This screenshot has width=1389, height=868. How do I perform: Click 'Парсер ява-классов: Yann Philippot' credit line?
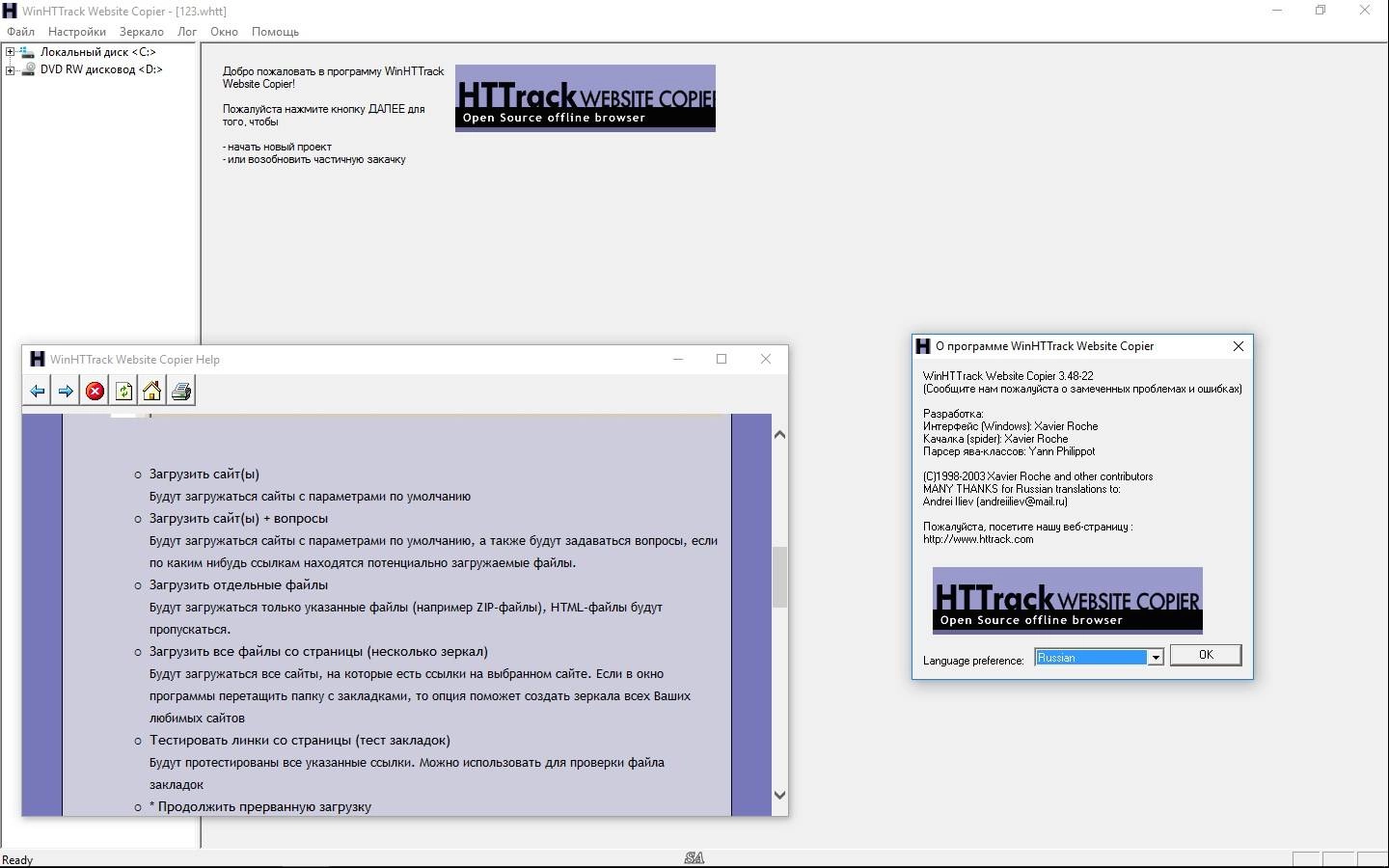point(1009,451)
